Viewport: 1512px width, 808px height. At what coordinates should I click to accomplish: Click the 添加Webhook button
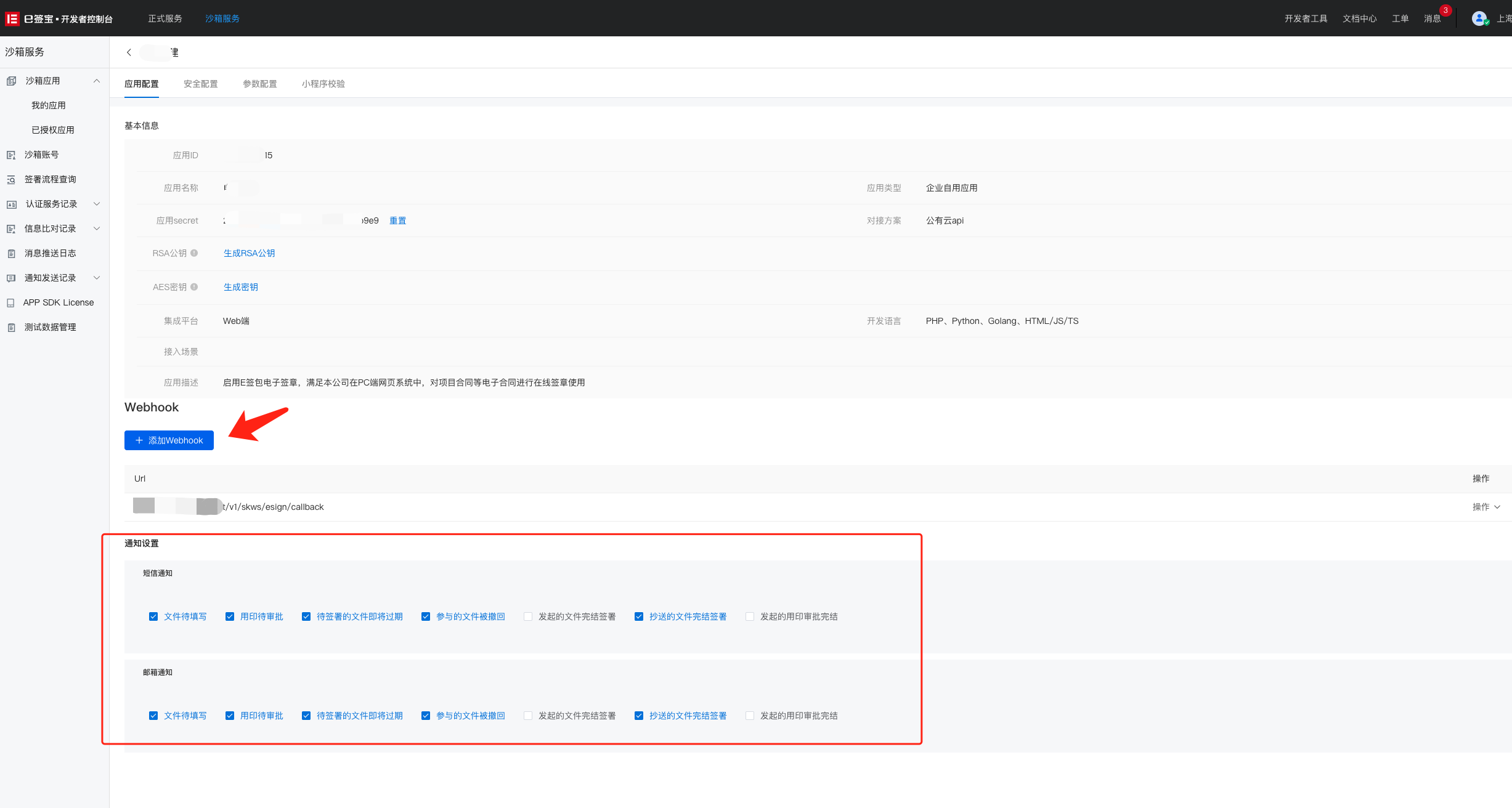(169, 440)
